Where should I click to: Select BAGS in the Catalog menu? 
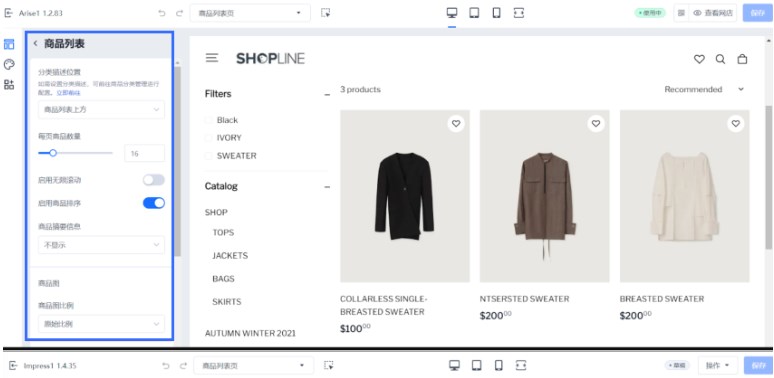[223, 279]
